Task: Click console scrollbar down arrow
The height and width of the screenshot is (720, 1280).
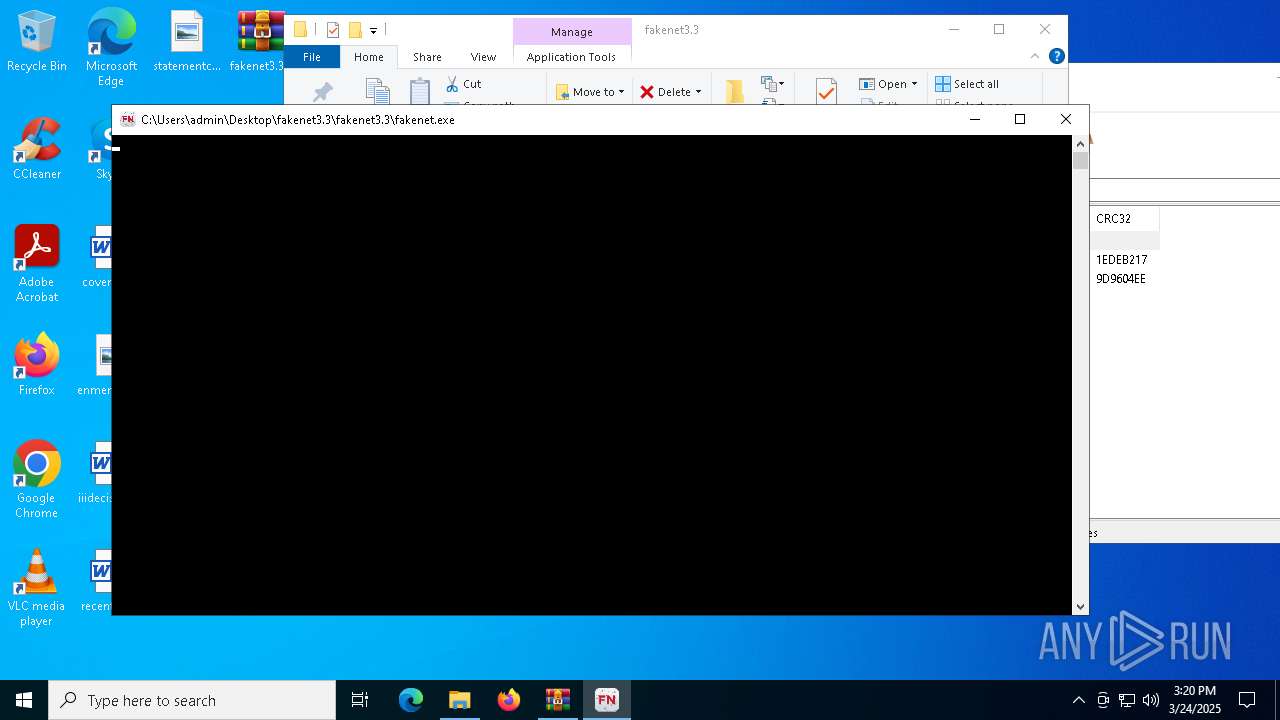Action: [x=1080, y=607]
